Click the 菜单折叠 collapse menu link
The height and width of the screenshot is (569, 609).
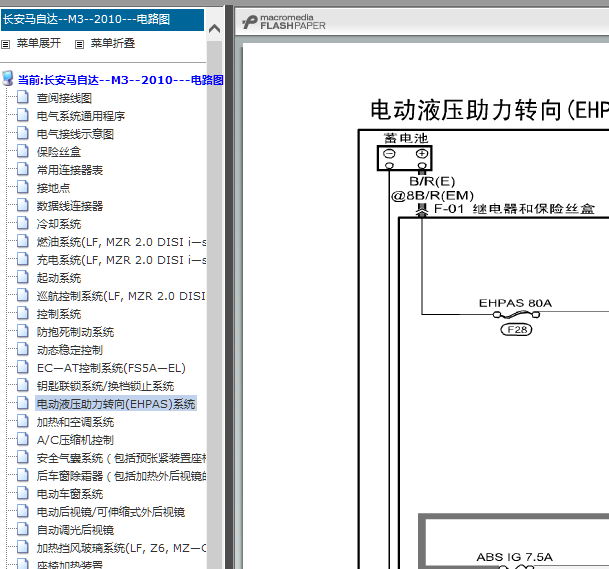[113, 43]
